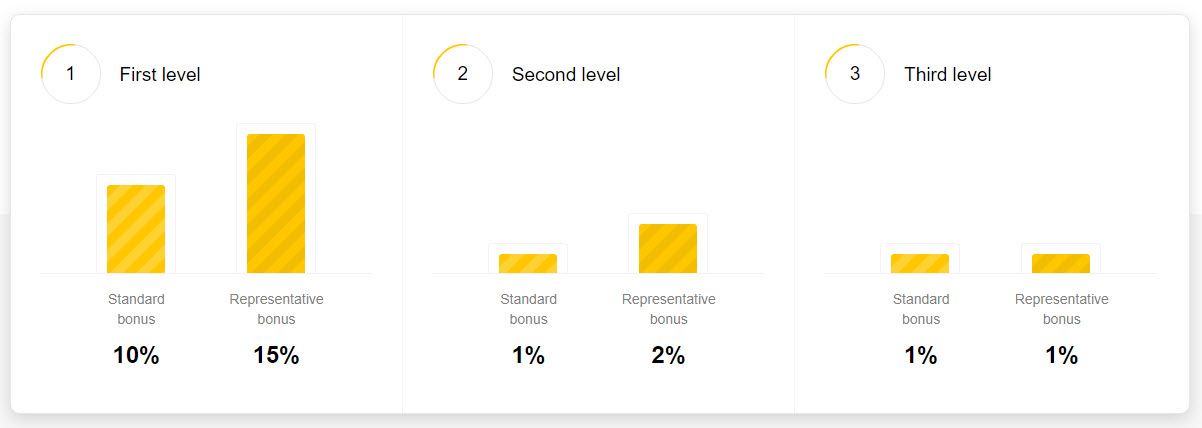The width and height of the screenshot is (1202, 428).
Task: Click Standard bonus label under Third level
Action: point(921,309)
